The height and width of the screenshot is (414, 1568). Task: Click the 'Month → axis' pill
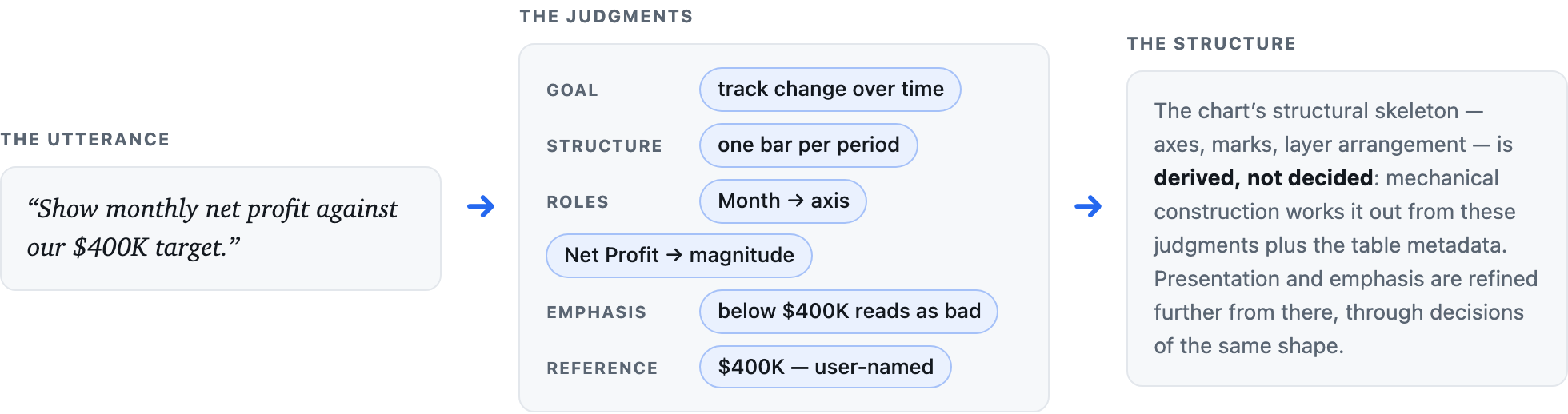pos(783,201)
